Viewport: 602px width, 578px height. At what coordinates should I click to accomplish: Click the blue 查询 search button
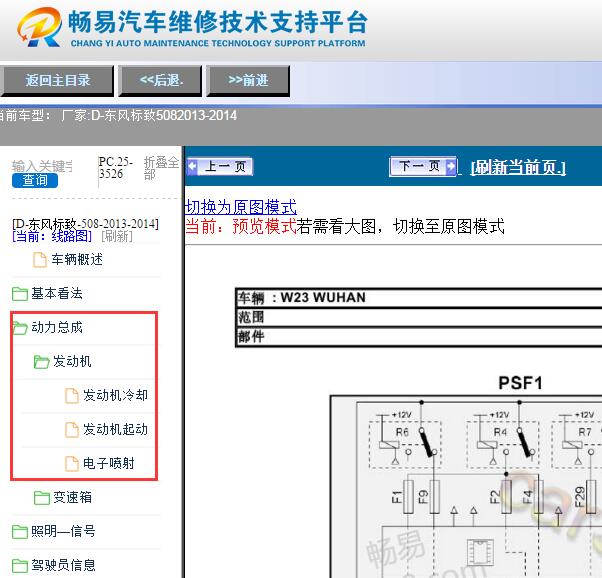pyautogui.click(x=35, y=180)
